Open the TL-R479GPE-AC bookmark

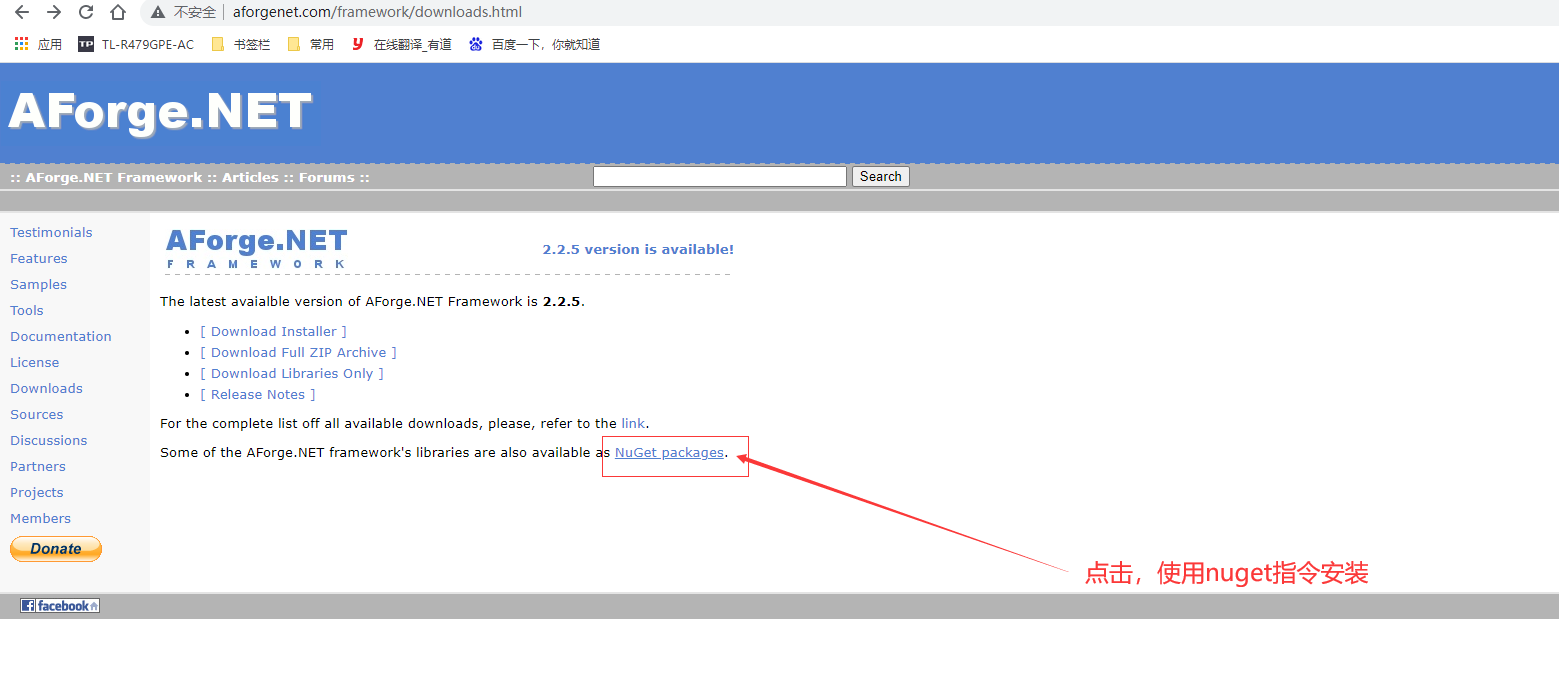tap(136, 44)
